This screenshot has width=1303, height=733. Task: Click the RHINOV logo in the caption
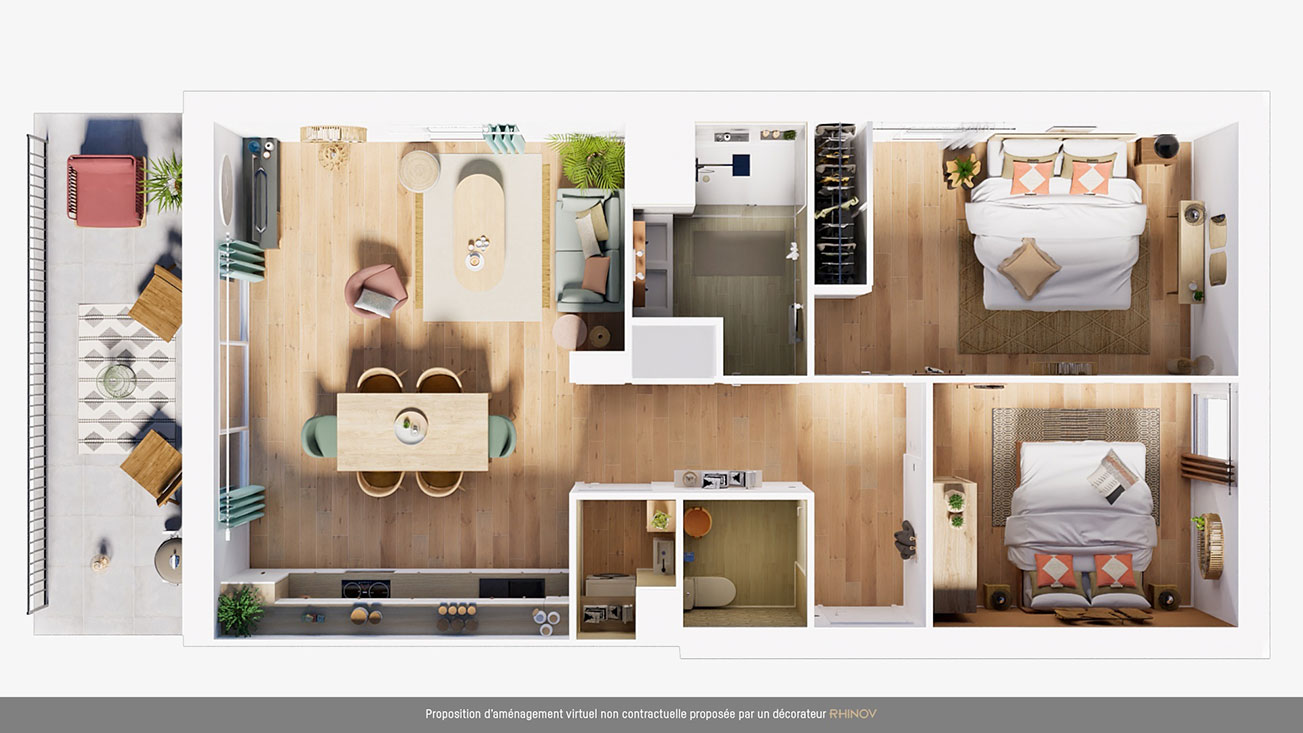(852, 714)
